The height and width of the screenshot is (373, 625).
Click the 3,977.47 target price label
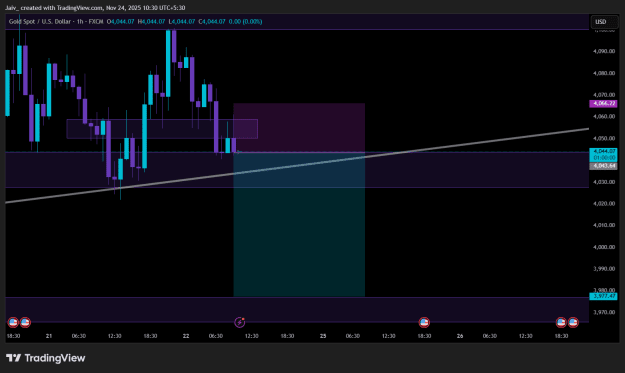(x=603, y=296)
